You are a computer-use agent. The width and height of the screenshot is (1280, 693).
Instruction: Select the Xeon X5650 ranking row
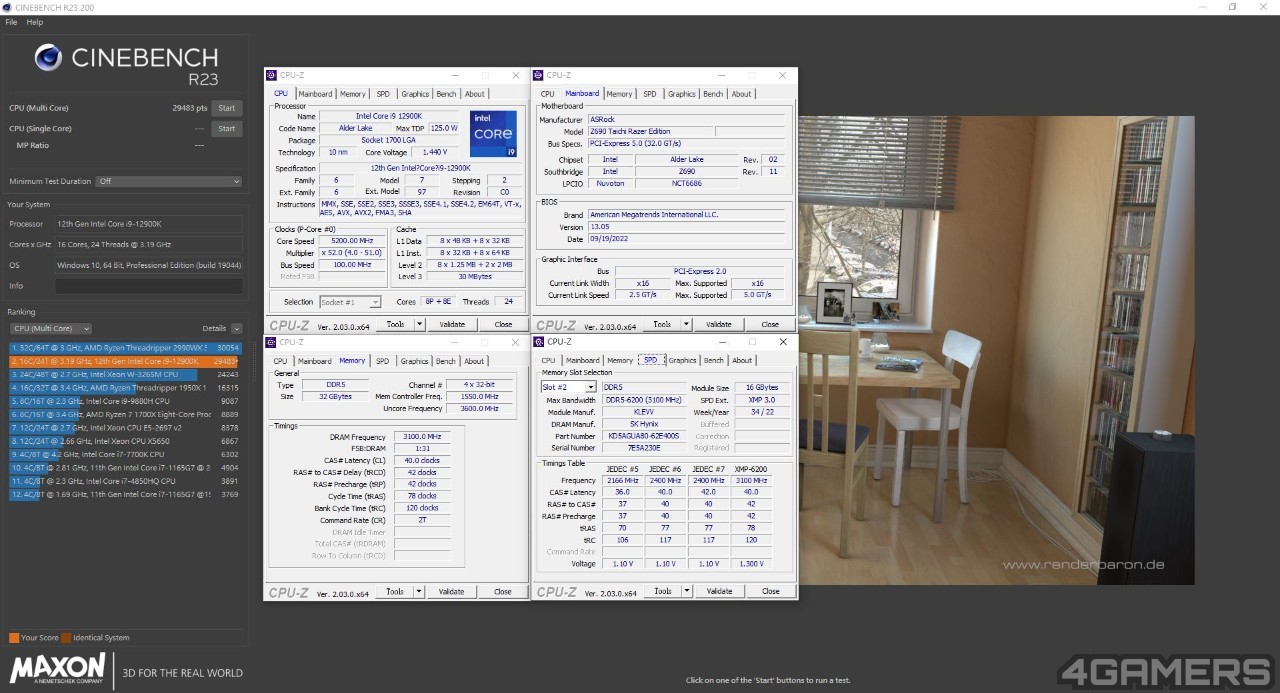coord(125,441)
